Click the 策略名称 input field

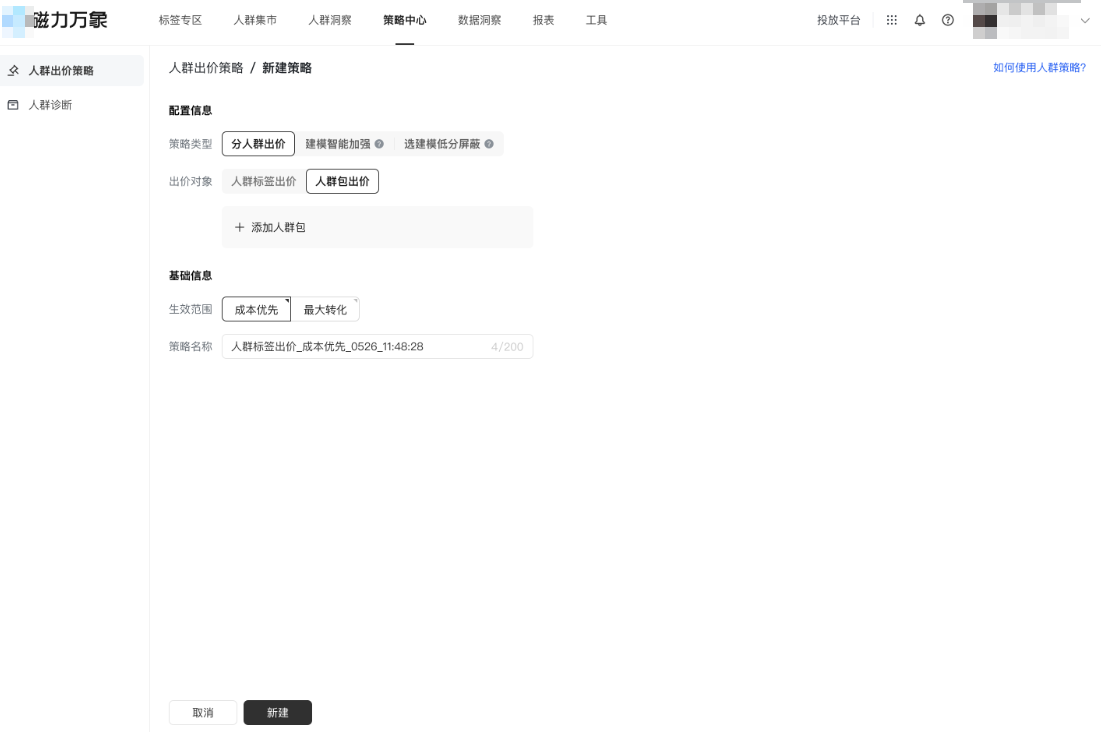pyautogui.click(x=377, y=347)
